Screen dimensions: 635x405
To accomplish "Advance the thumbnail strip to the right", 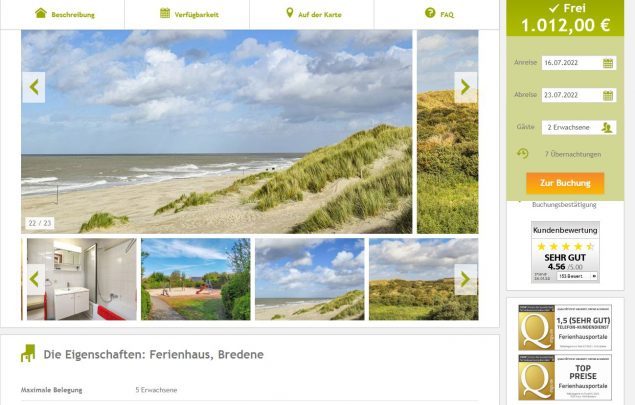I will coord(465,279).
